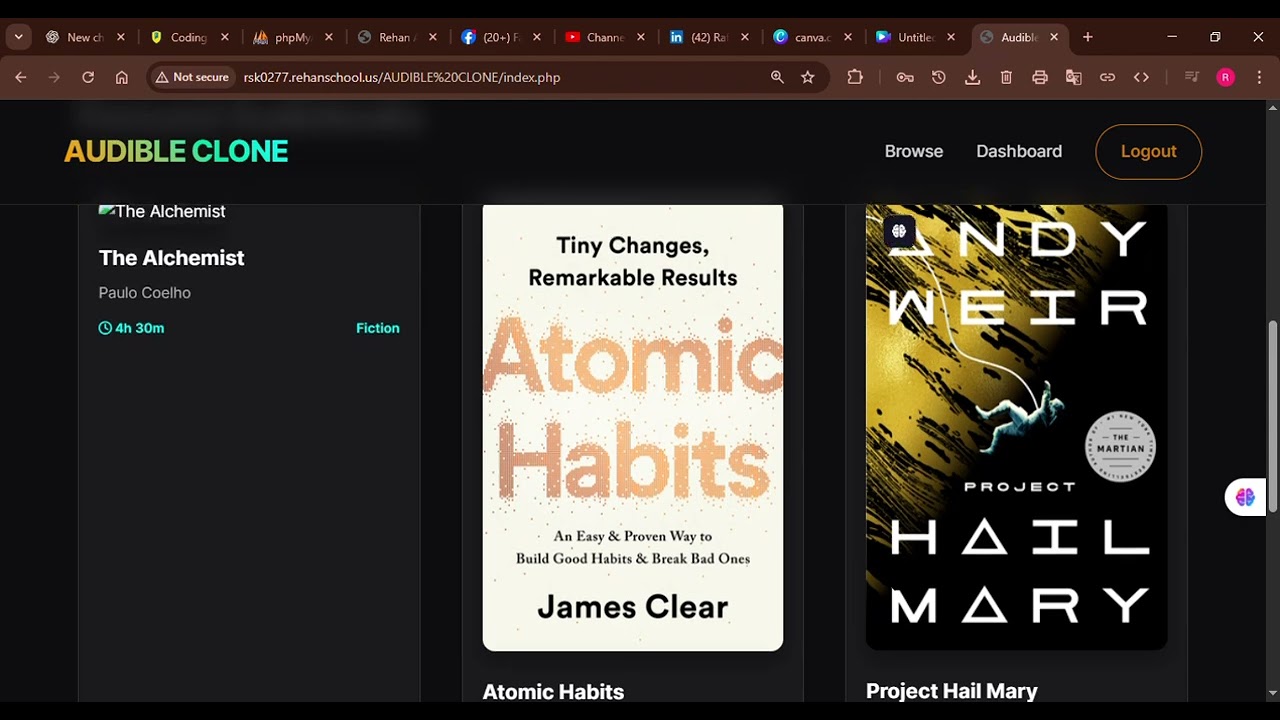Open the media control playlist icon
Viewport: 1280px width, 720px height.
click(1192, 77)
